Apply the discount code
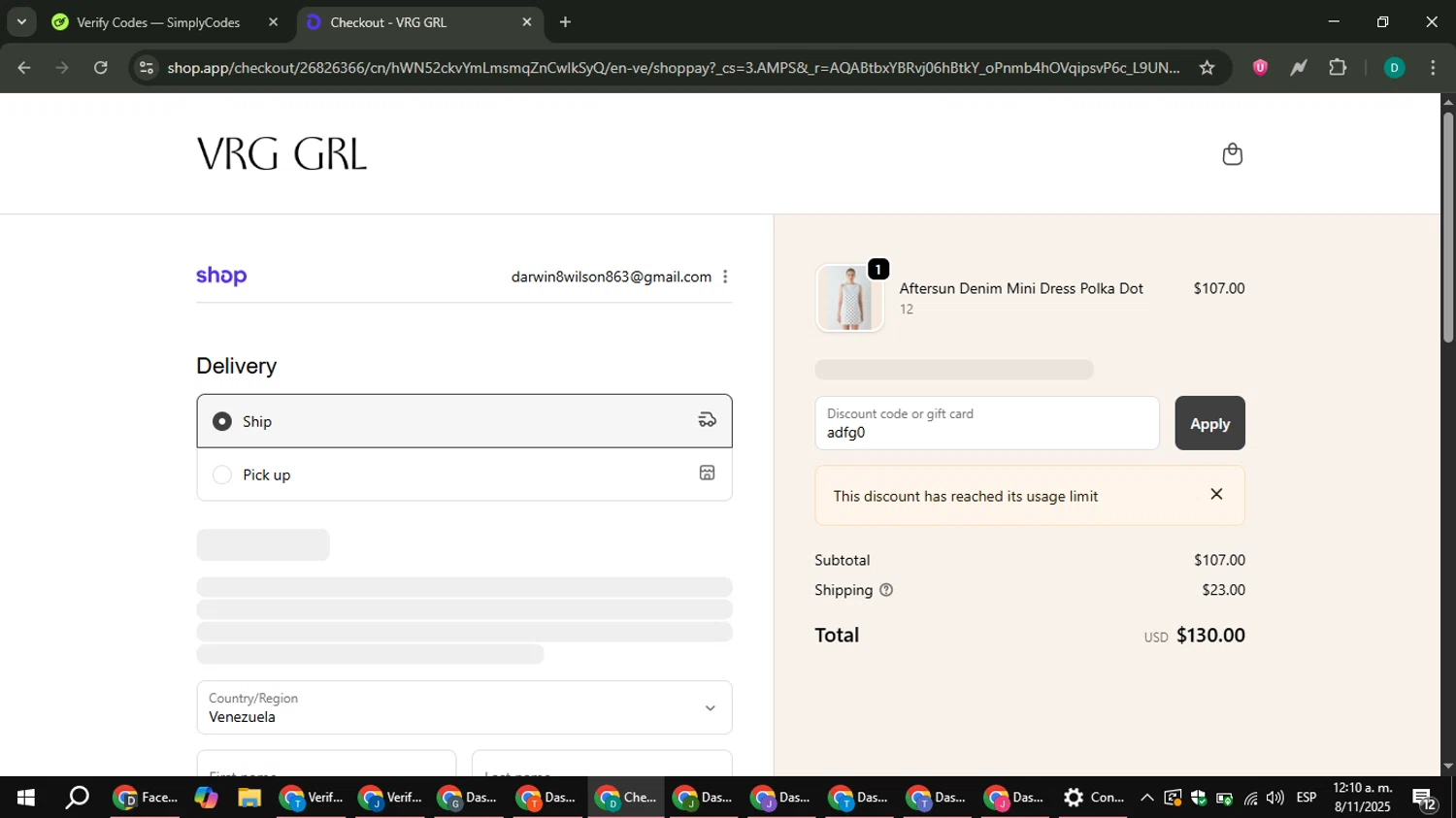Screen dimensions: 1456x818 (1209, 423)
